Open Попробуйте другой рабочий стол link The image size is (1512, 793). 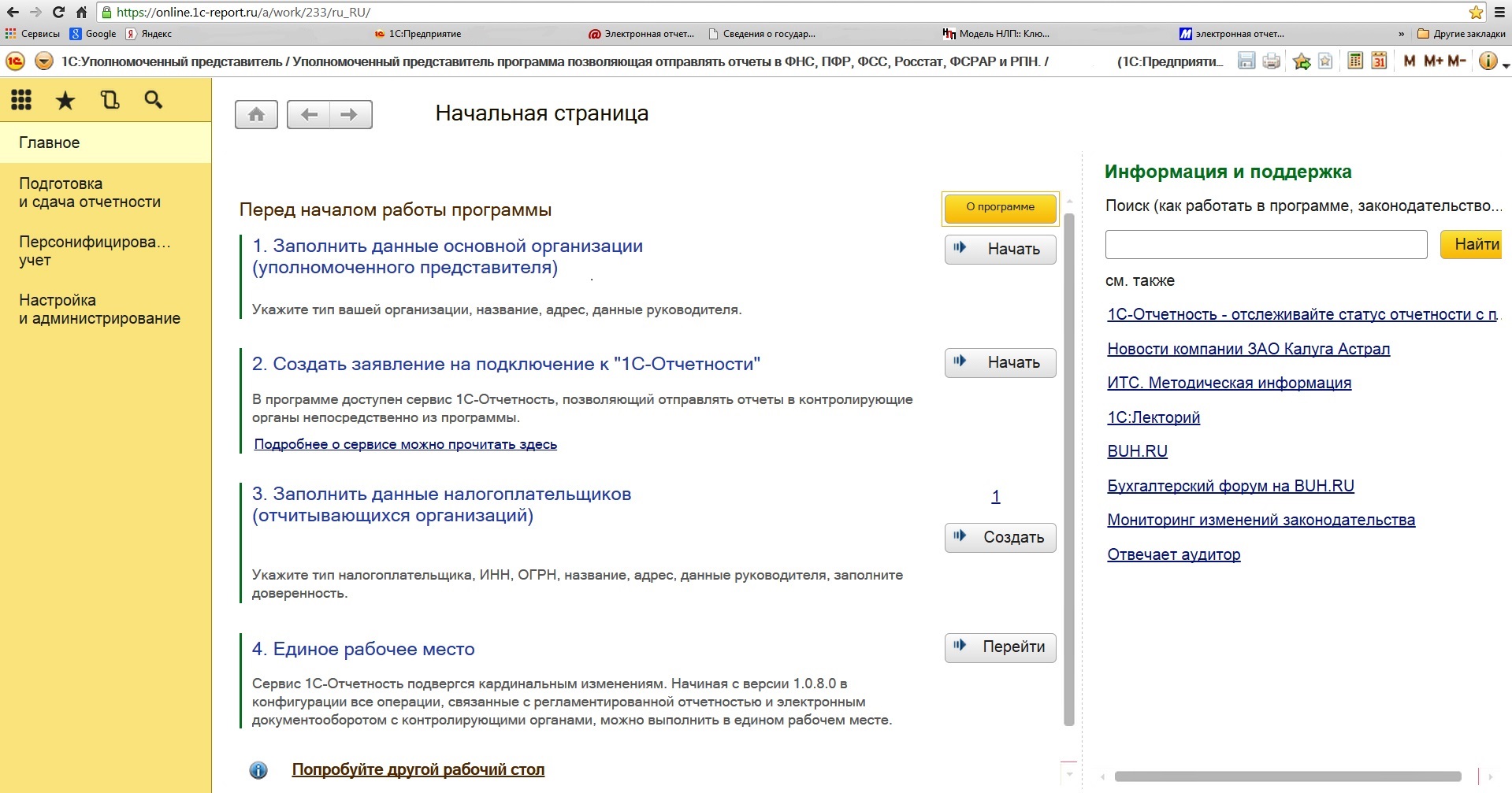tap(418, 769)
